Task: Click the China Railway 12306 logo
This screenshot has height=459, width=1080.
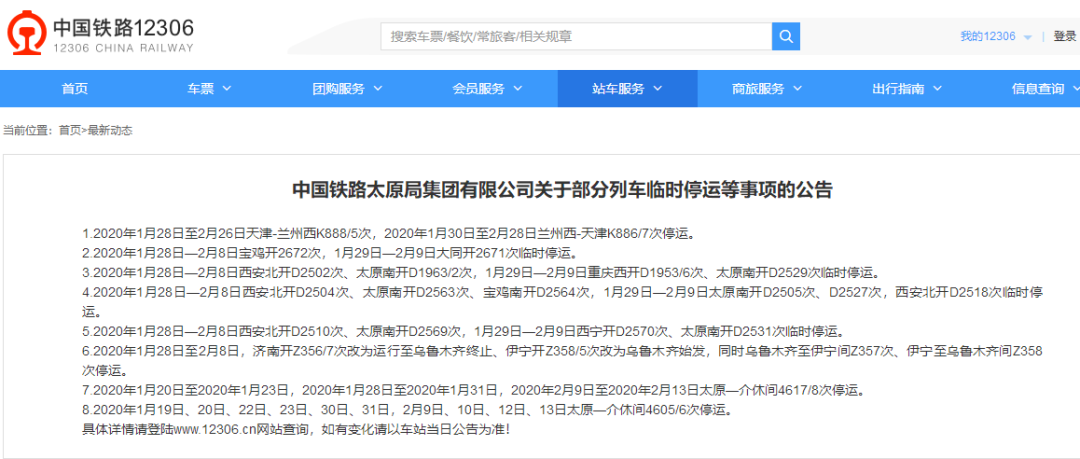Action: coord(100,36)
